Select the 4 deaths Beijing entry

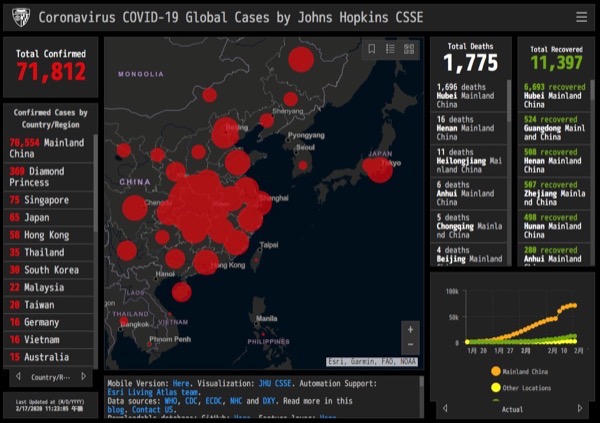(469, 255)
